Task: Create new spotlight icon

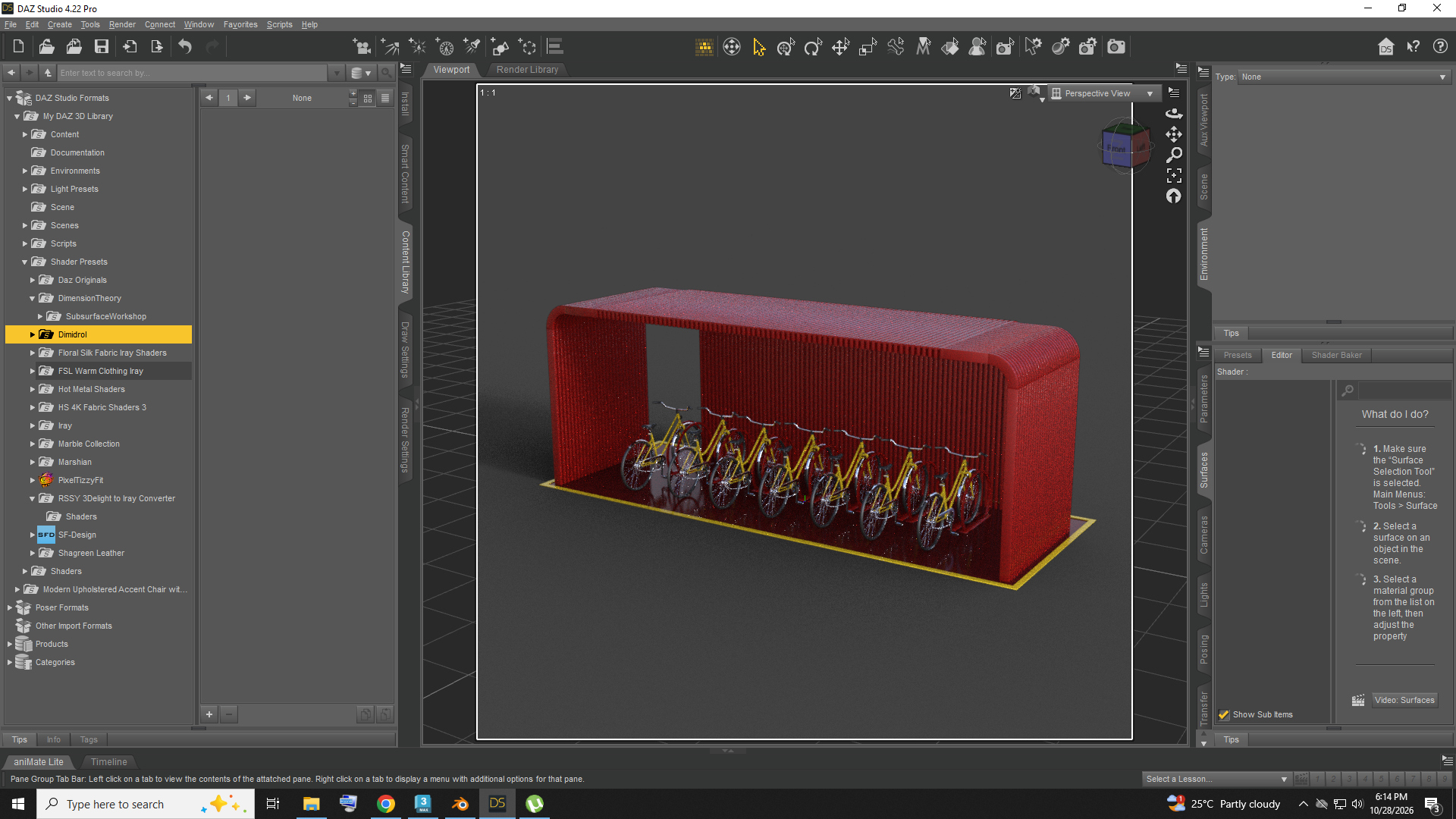Action: (x=472, y=47)
